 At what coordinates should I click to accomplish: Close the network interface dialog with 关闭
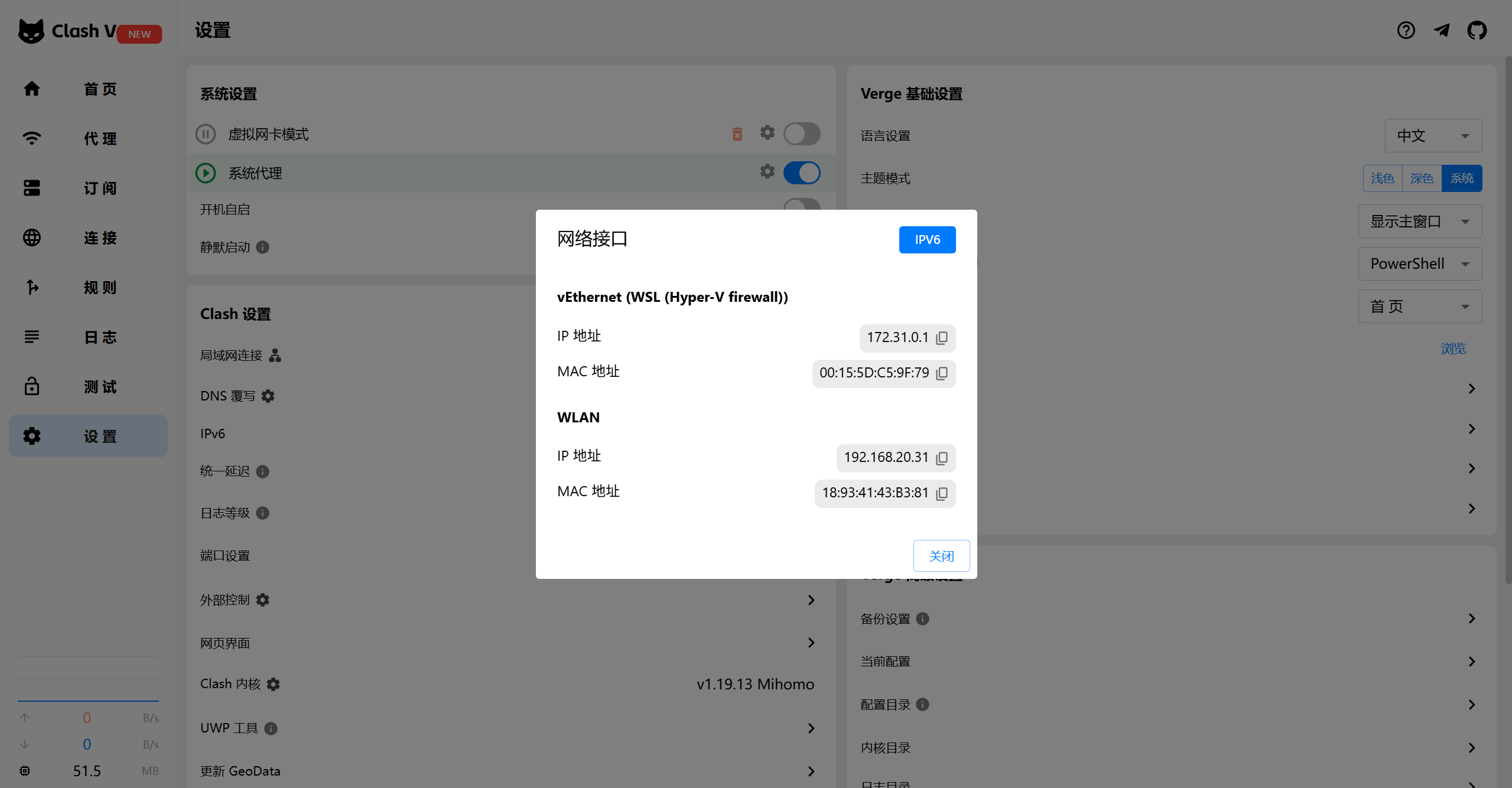[x=941, y=556]
